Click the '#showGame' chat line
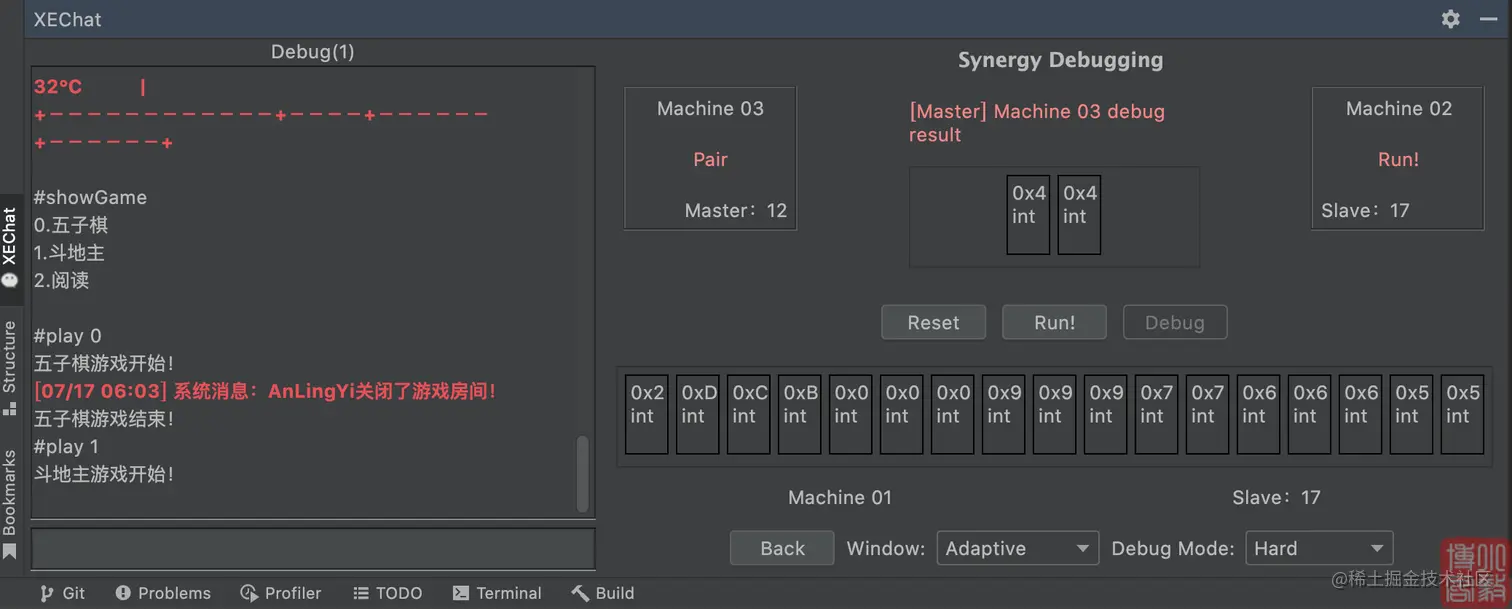The height and width of the screenshot is (609, 1512). tap(90, 197)
